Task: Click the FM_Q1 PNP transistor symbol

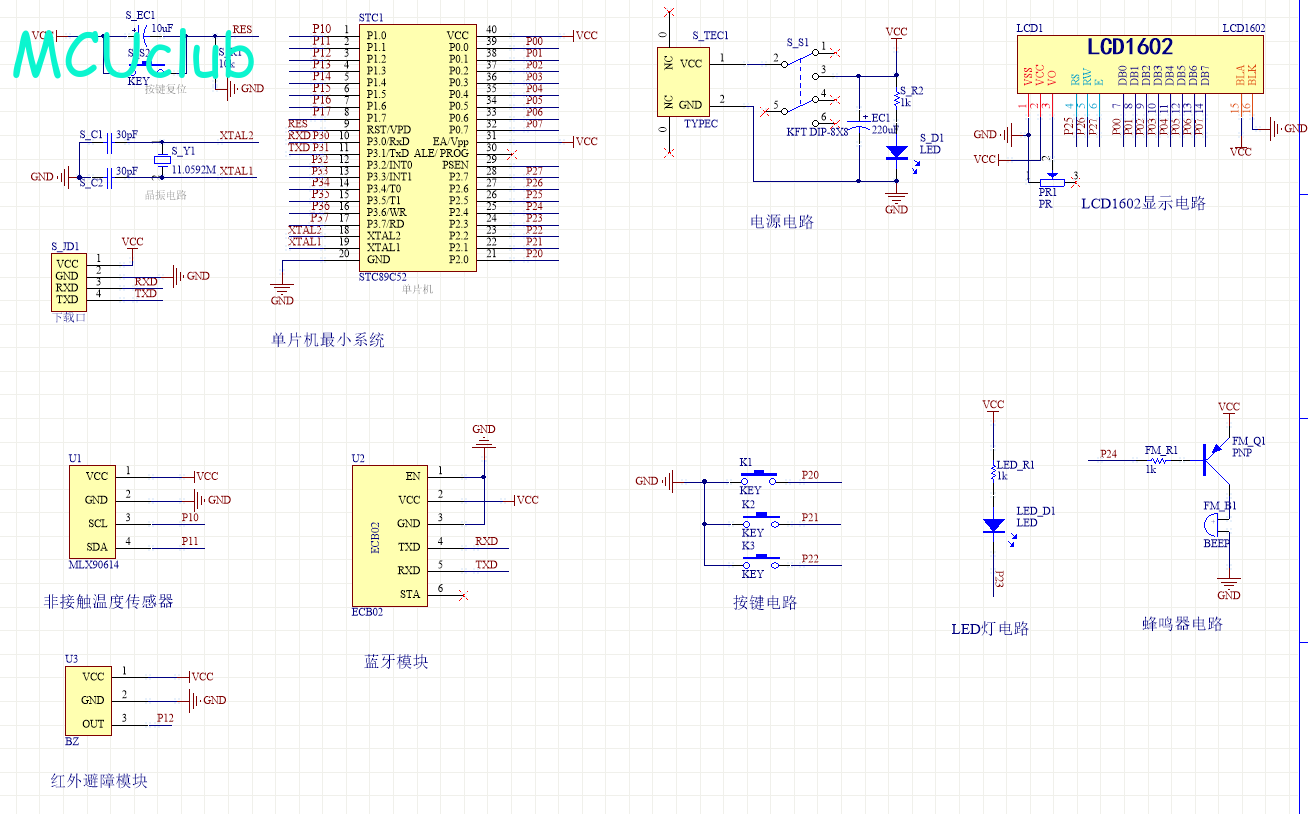Action: [1217, 459]
